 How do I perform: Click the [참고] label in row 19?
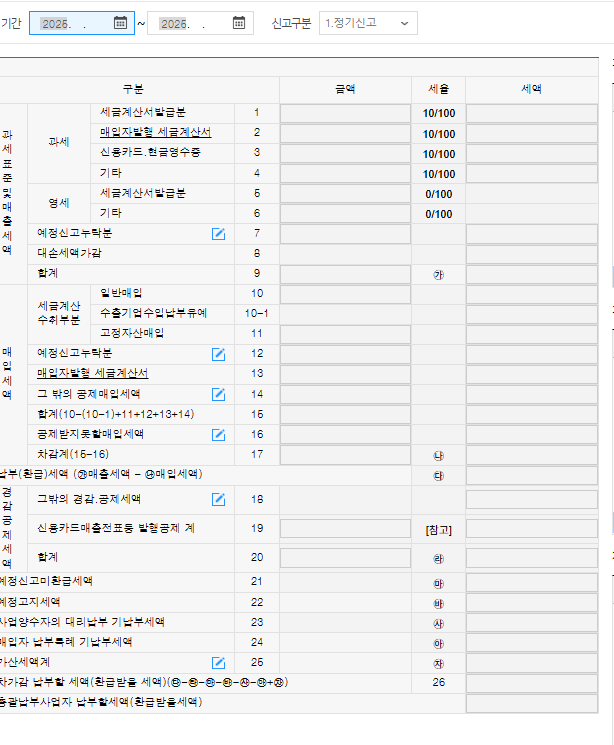(439, 530)
